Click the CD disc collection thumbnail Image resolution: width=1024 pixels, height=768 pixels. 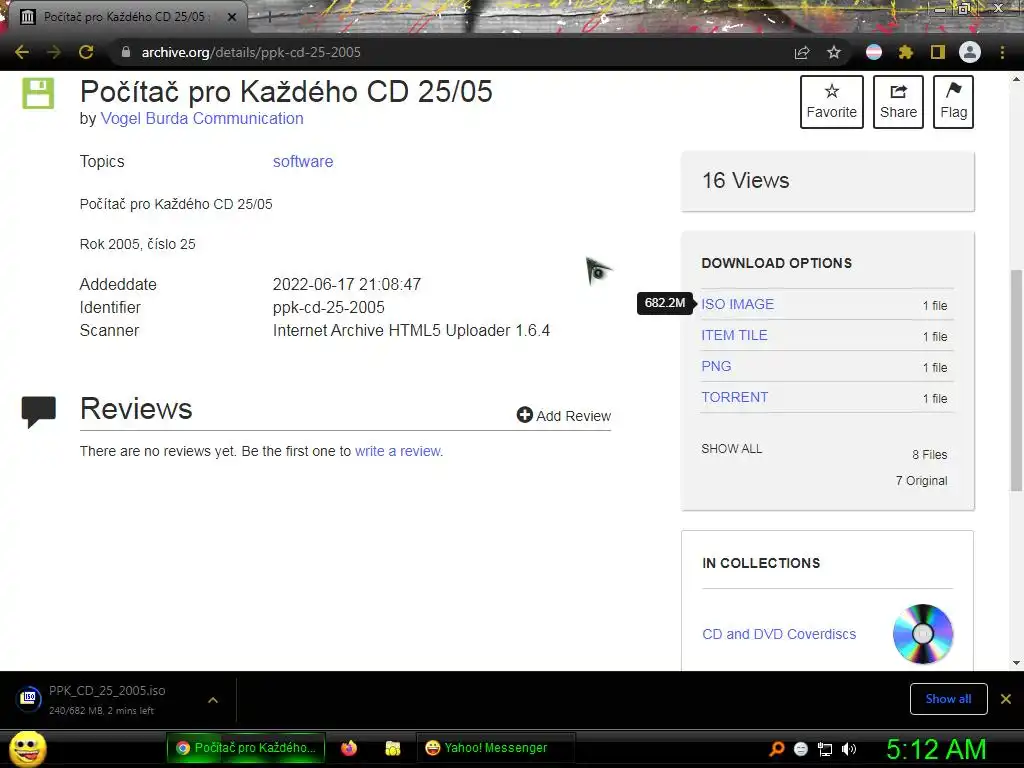tap(923, 633)
